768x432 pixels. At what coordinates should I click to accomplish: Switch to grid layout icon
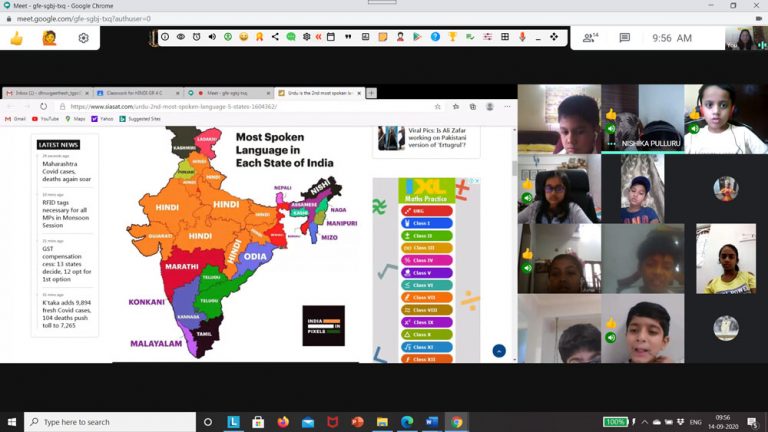[x=505, y=37]
